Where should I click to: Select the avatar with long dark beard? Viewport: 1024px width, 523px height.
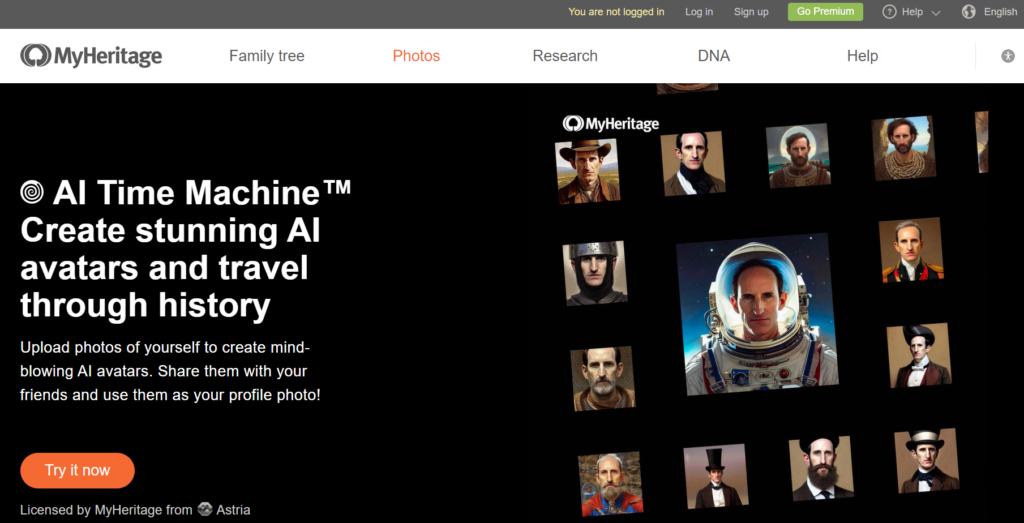(821, 468)
